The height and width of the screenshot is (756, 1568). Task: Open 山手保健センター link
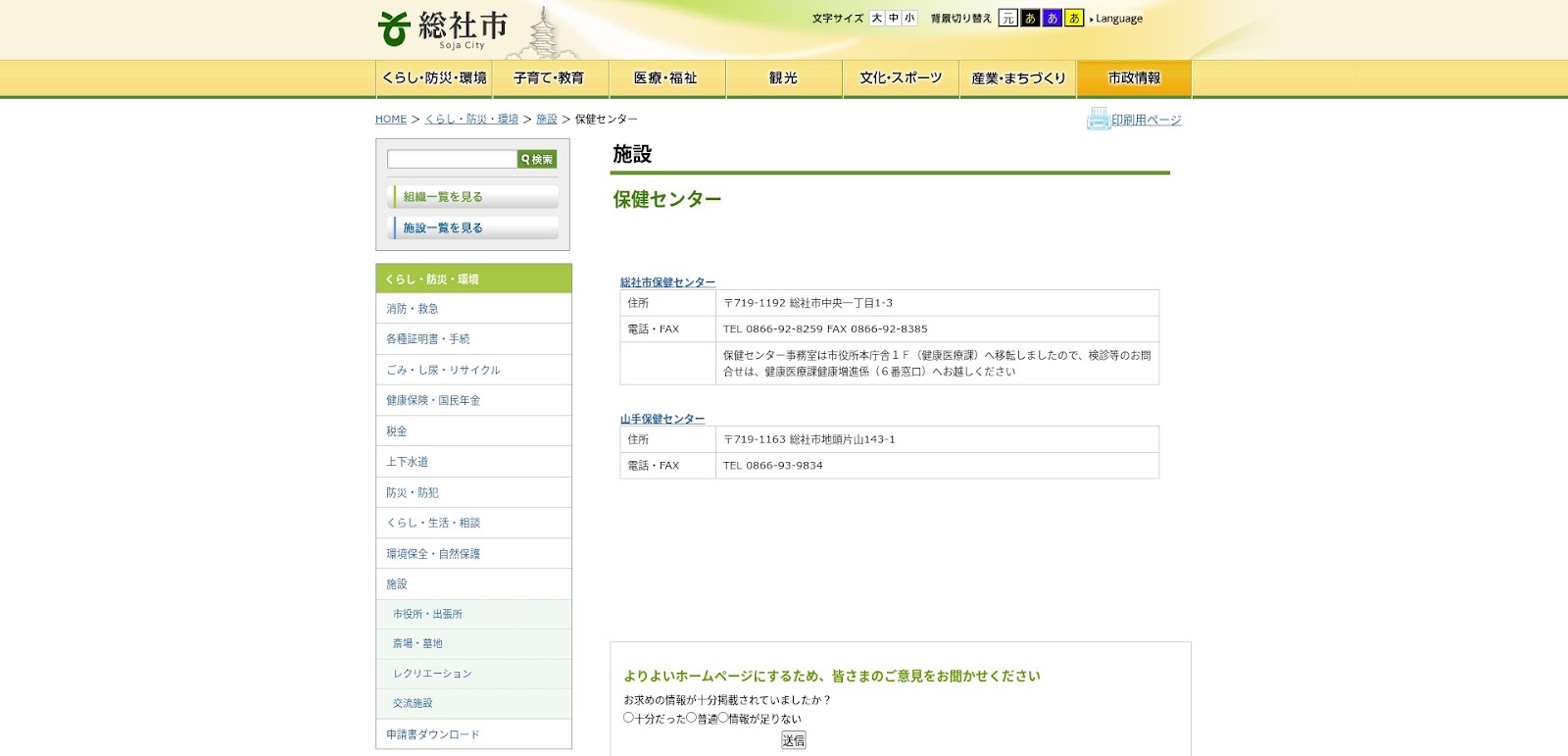pyautogui.click(x=661, y=419)
